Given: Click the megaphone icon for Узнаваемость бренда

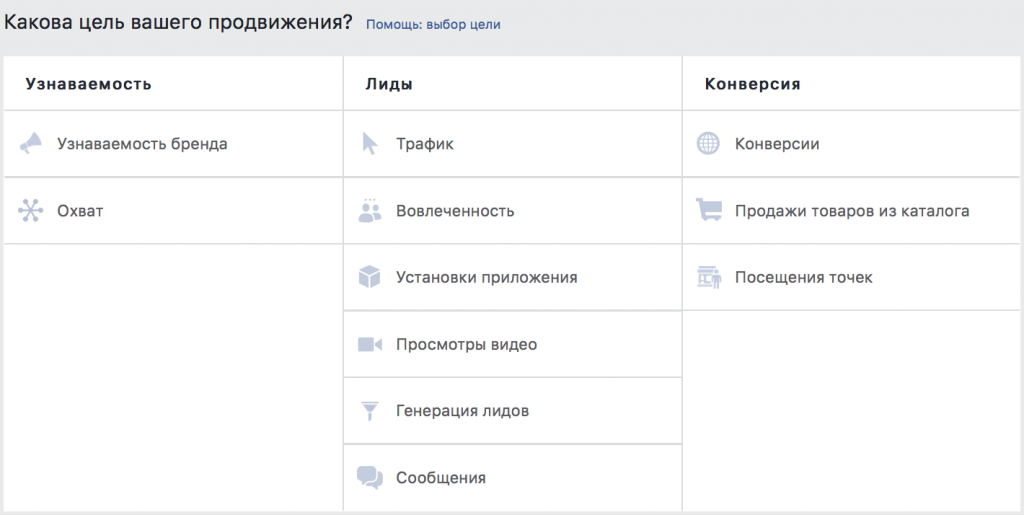Looking at the screenshot, I should click(x=31, y=144).
